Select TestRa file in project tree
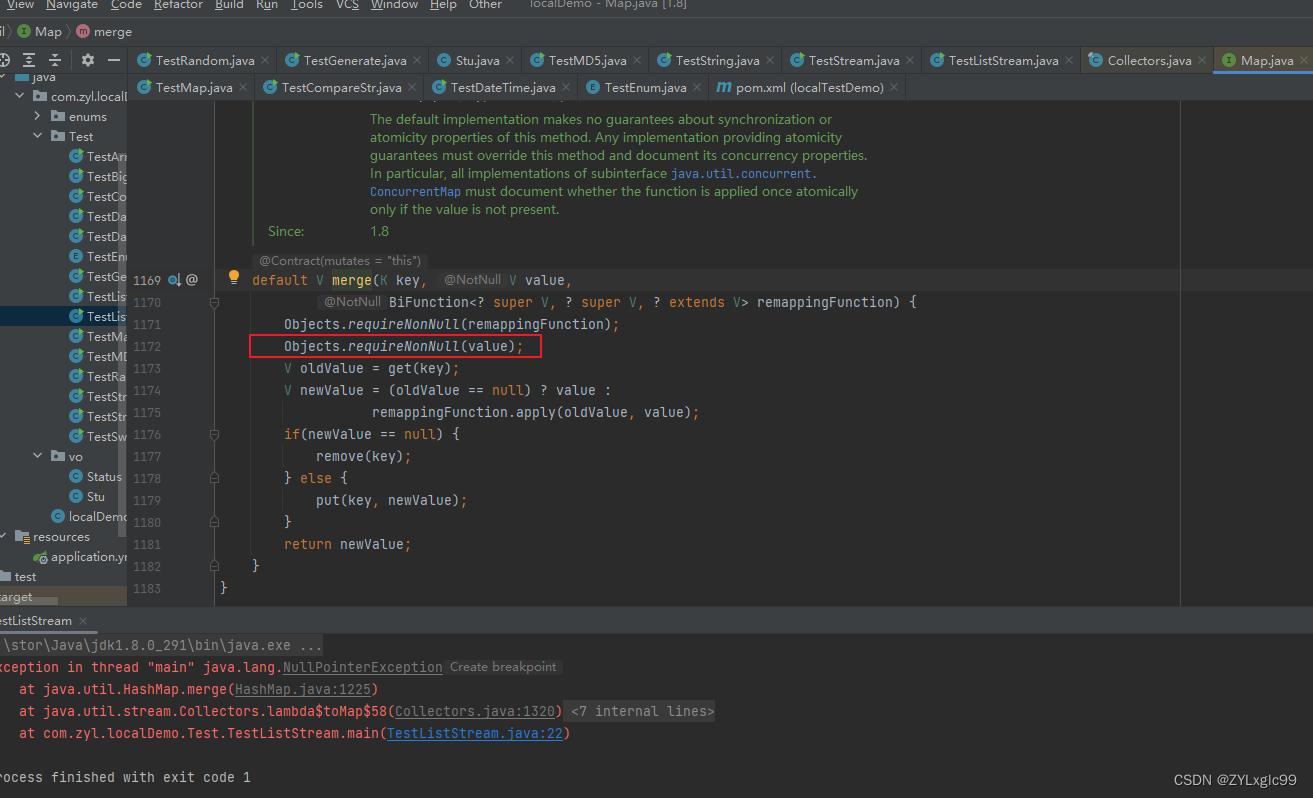1313x798 pixels. tap(106, 377)
